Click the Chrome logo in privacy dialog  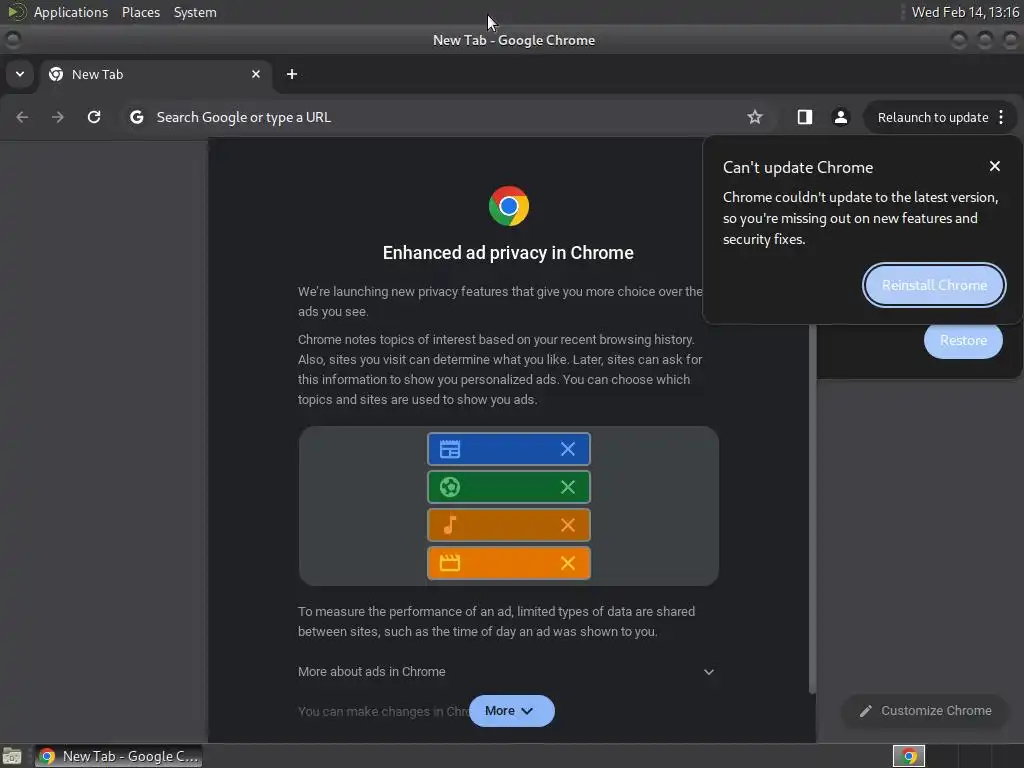click(x=509, y=206)
